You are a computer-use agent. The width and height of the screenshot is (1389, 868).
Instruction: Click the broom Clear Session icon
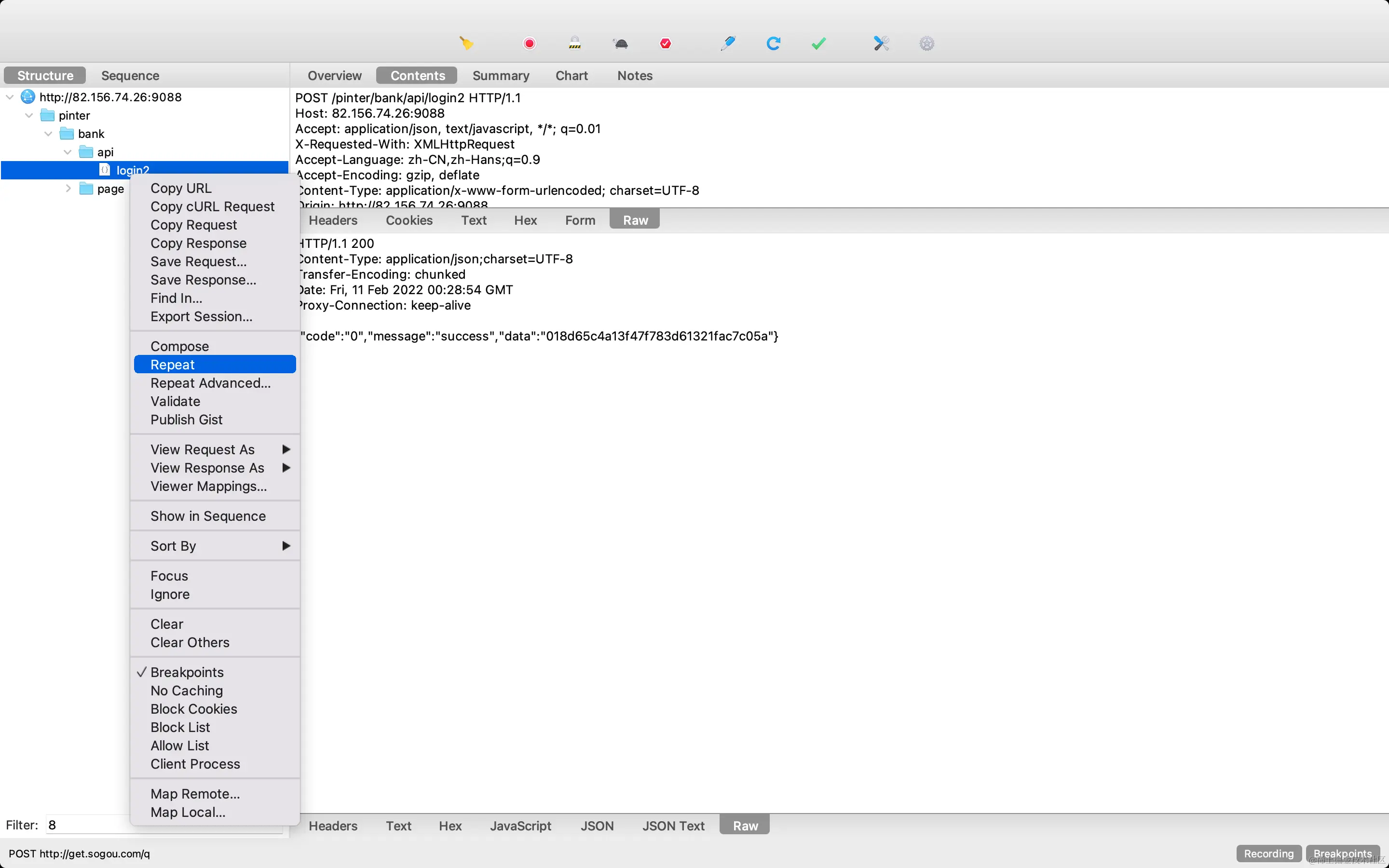coord(466,43)
